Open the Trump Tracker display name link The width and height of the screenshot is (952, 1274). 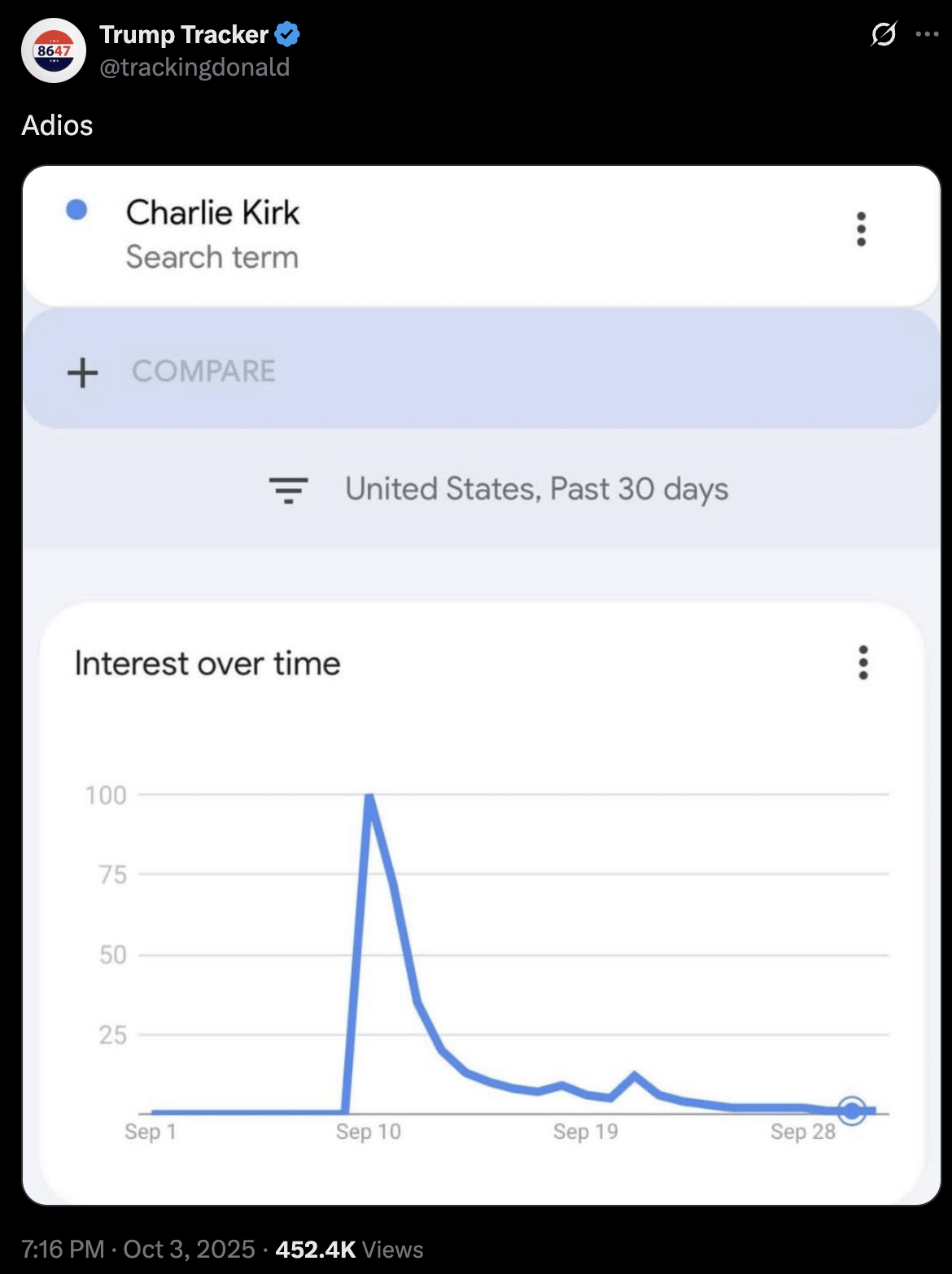184,35
